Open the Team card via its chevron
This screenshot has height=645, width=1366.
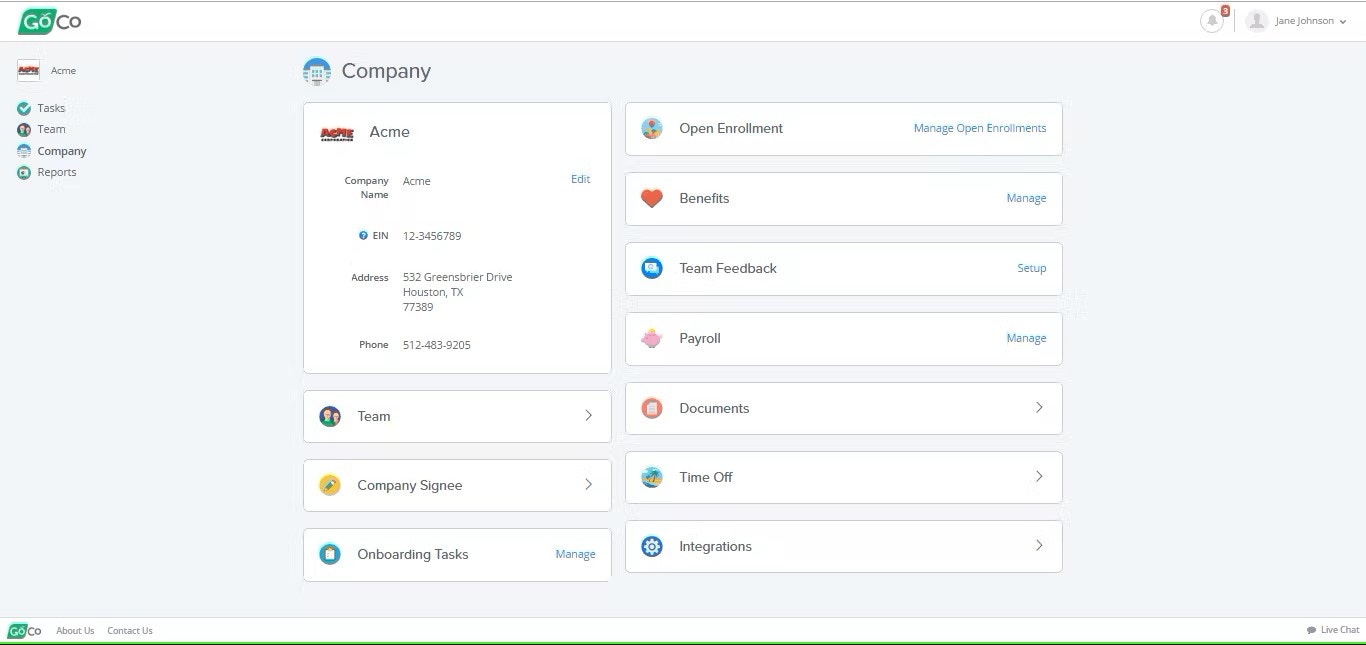(x=589, y=416)
